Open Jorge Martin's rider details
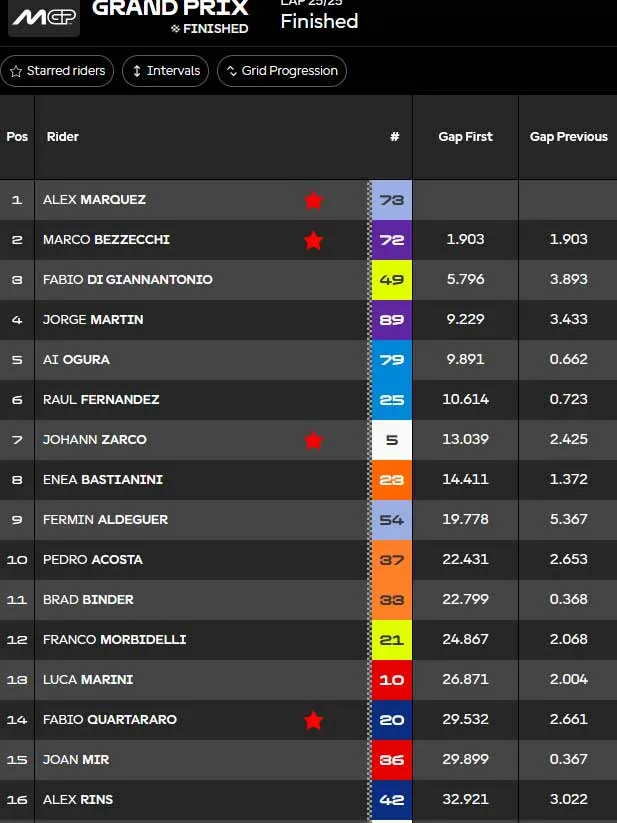Viewport: 617px width, 823px height. (x=93, y=320)
